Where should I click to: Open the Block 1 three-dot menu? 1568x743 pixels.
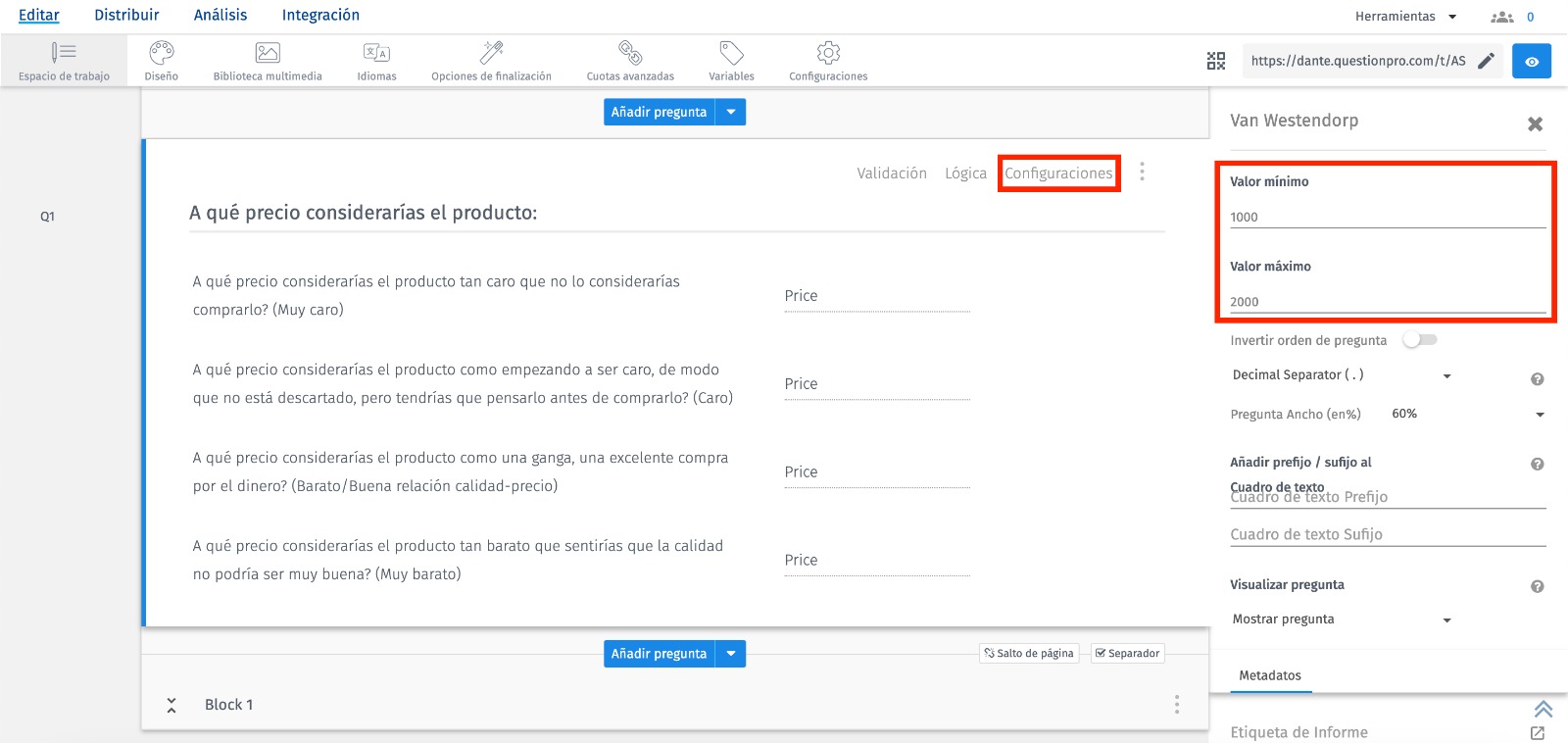[1177, 705]
